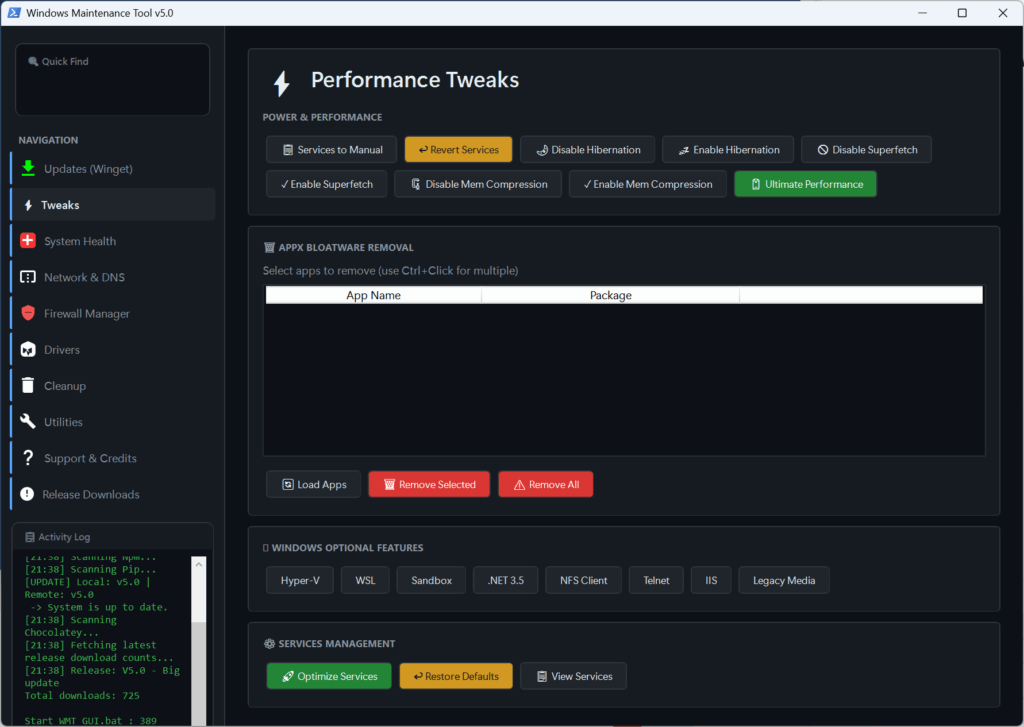Run Optimize Services

[x=328, y=675]
